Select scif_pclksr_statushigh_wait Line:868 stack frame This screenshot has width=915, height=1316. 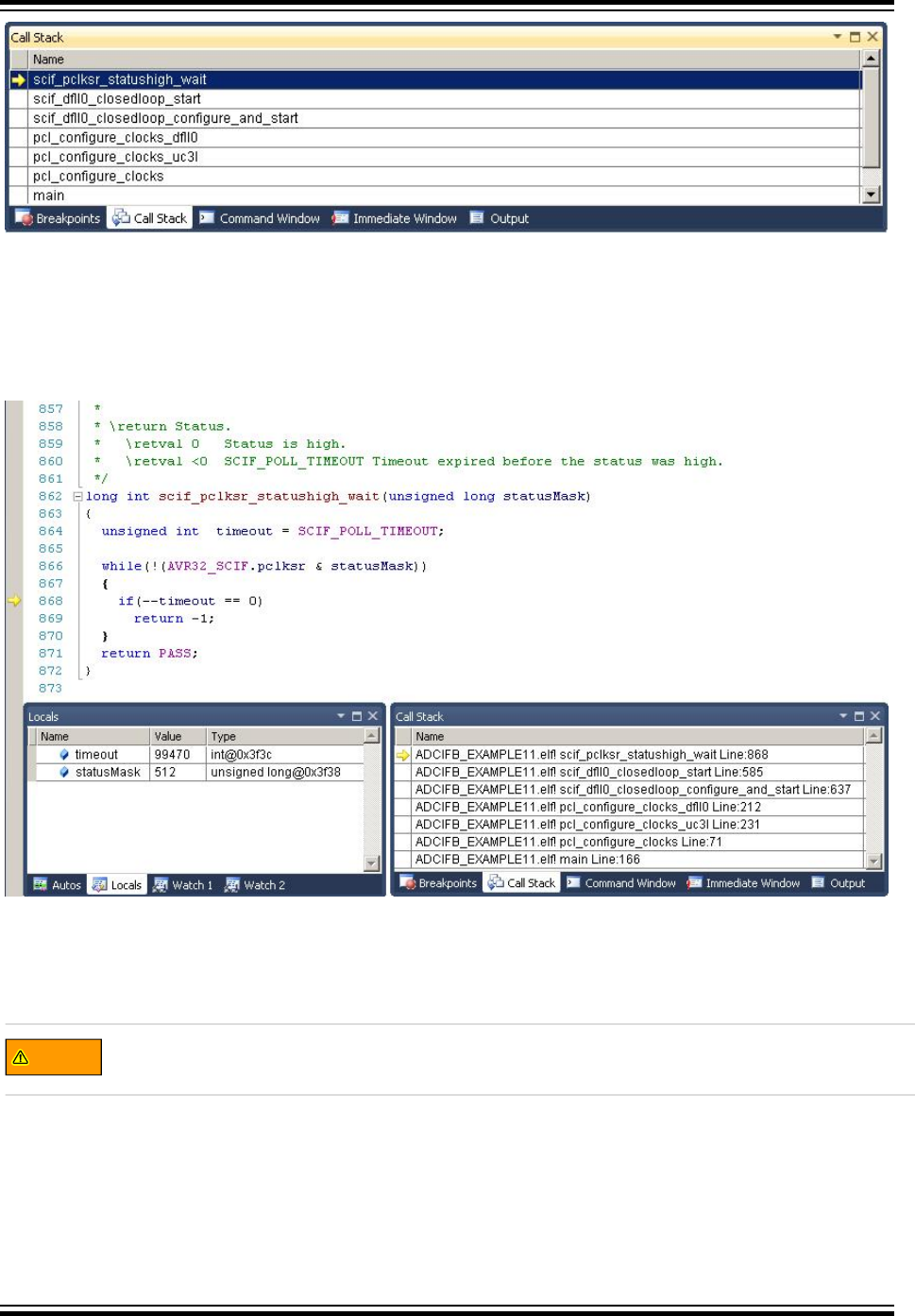coord(631,755)
